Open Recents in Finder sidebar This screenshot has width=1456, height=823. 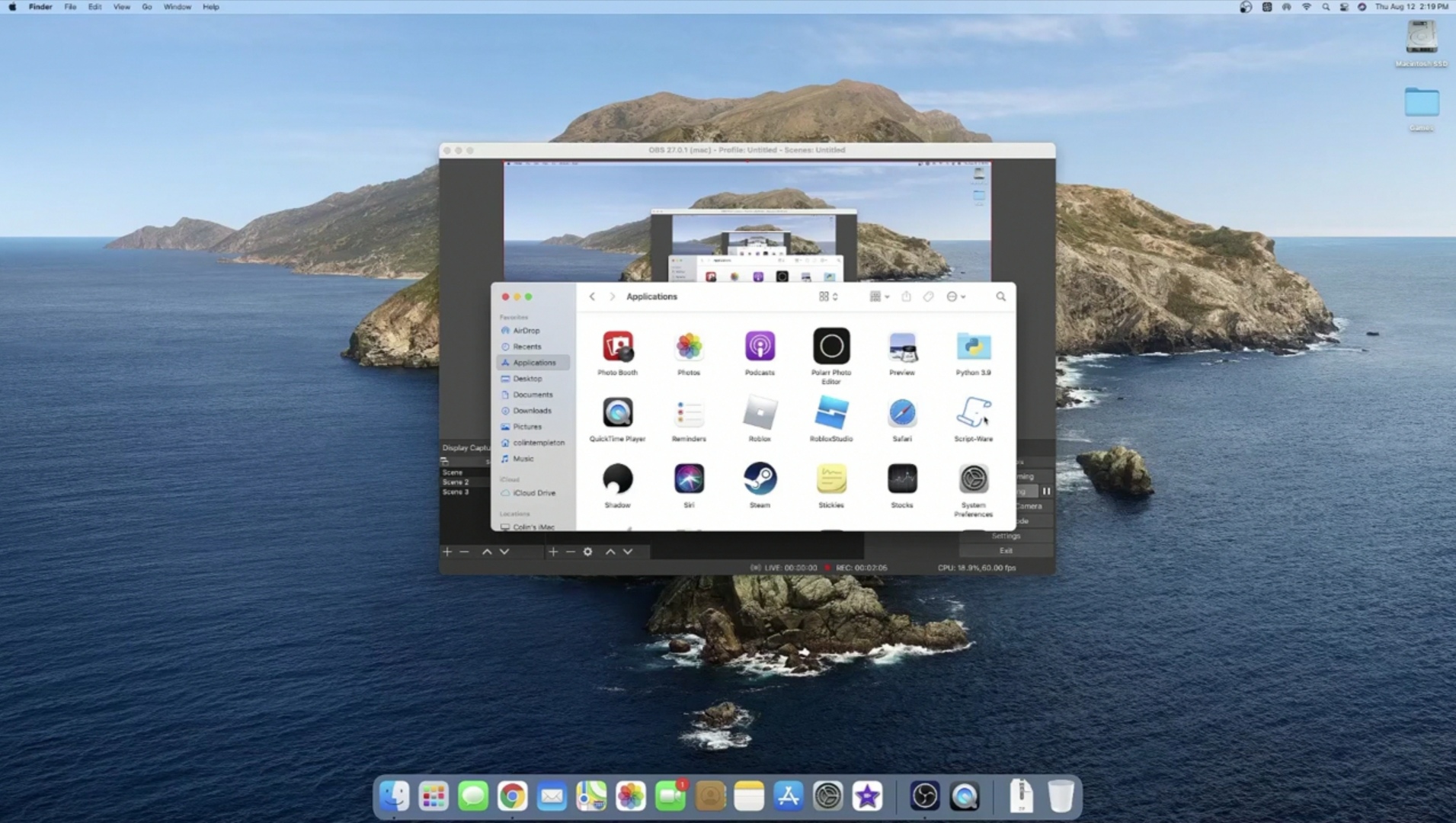pos(526,347)
